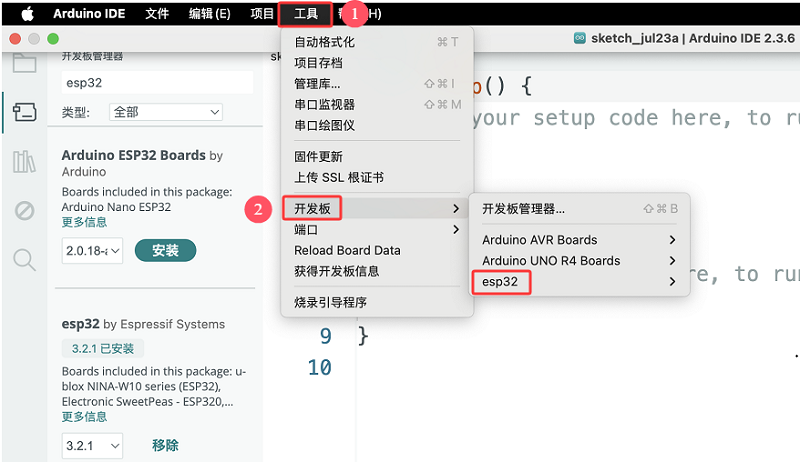Image resolution: width=800 pixels, height=462 pixels.
Task: Open 更多信息 link for esp32 by Espressif
Action: point(84,417)
